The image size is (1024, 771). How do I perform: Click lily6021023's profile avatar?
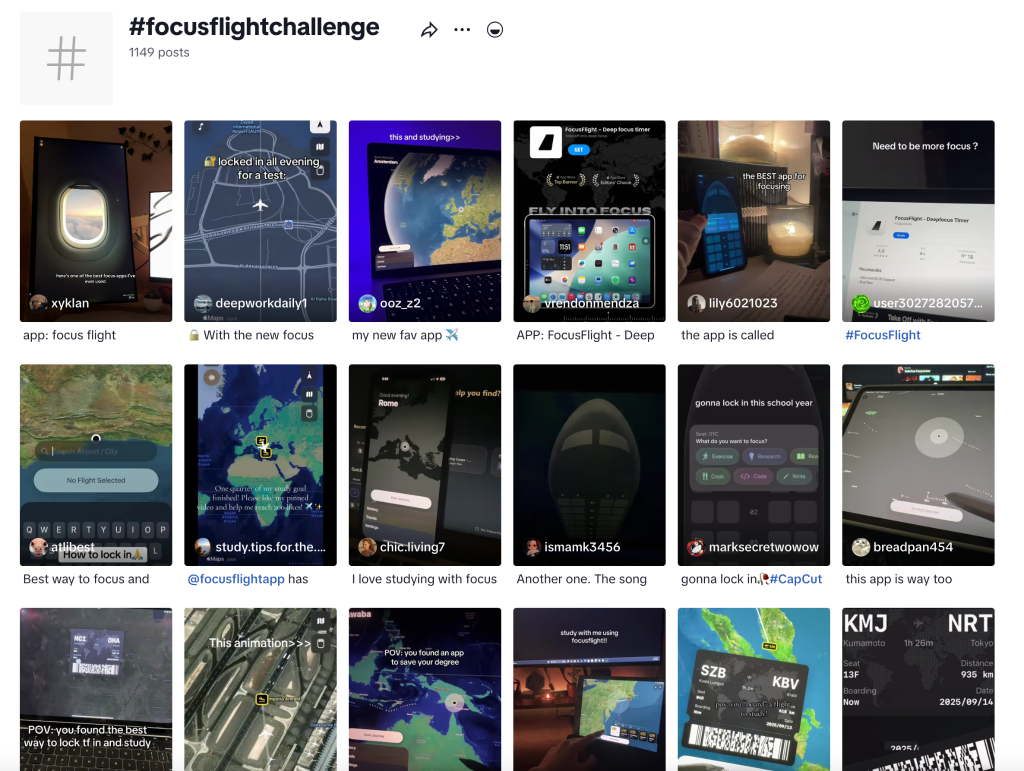click(696, 303)
